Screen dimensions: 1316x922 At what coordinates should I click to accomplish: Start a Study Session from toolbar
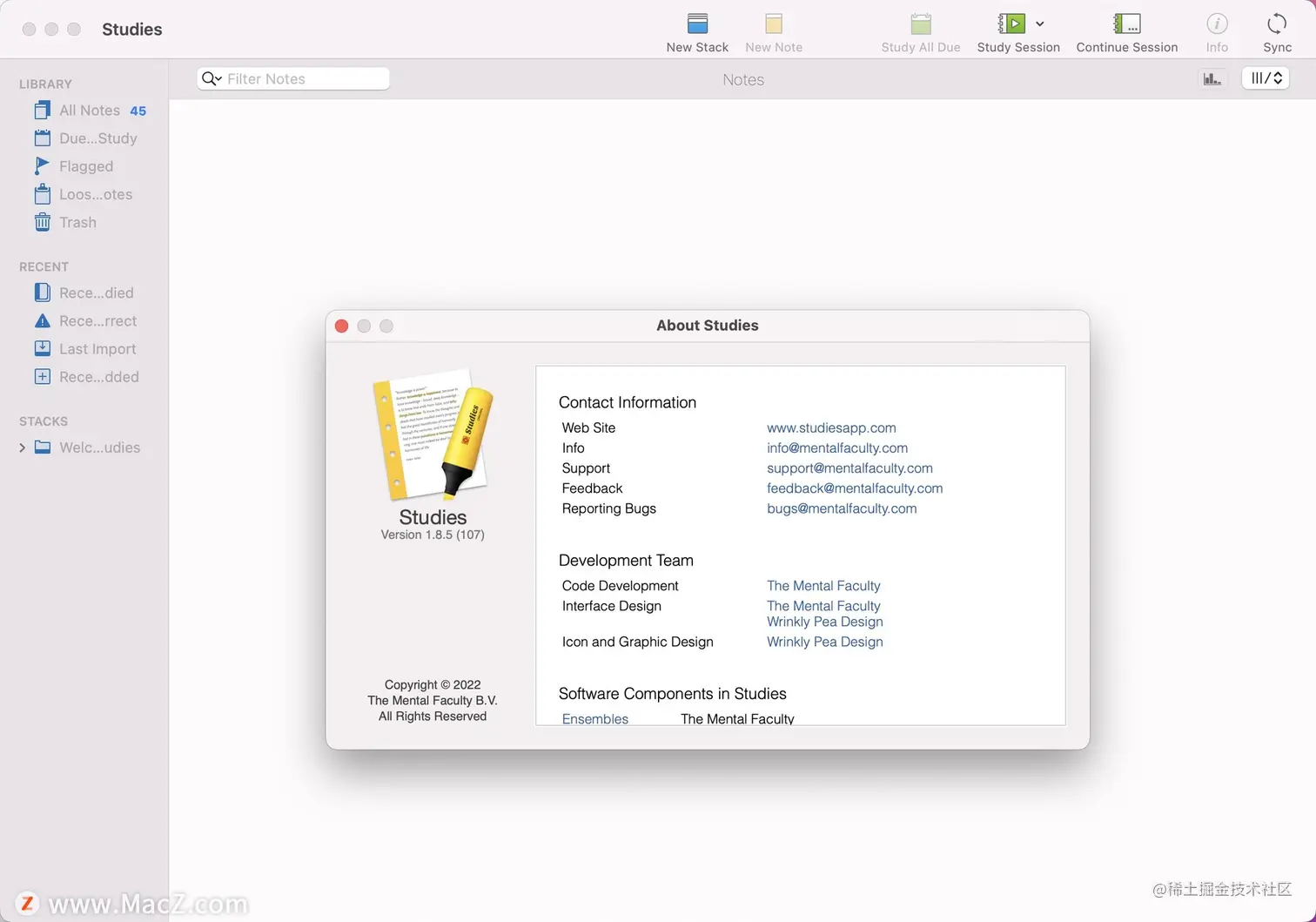(1011, 24)
